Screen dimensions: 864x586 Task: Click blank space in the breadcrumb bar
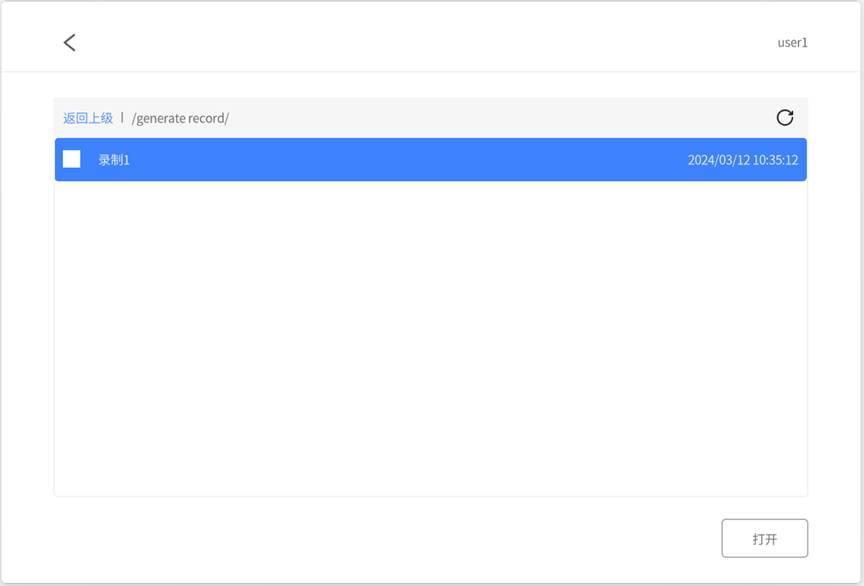click(x=500, y=118)
